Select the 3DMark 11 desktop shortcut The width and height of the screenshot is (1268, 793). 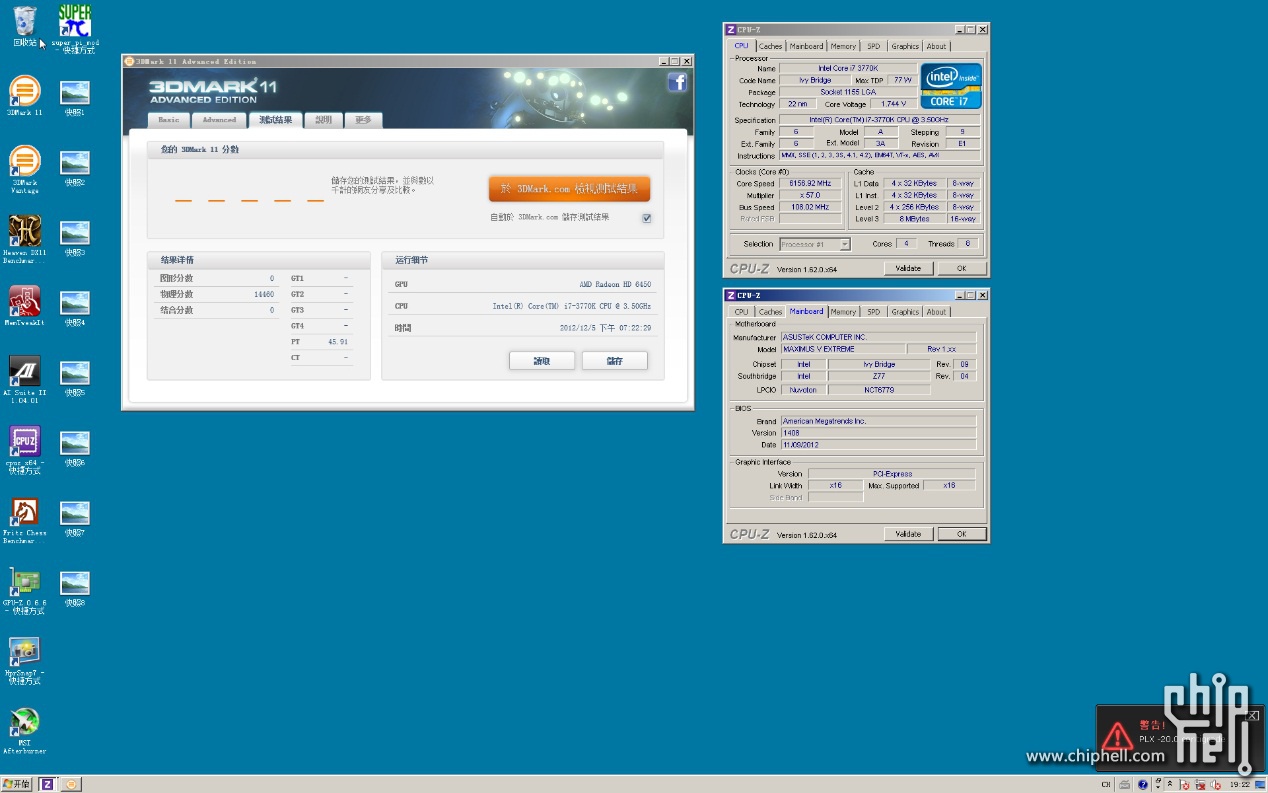pos(25,96)
